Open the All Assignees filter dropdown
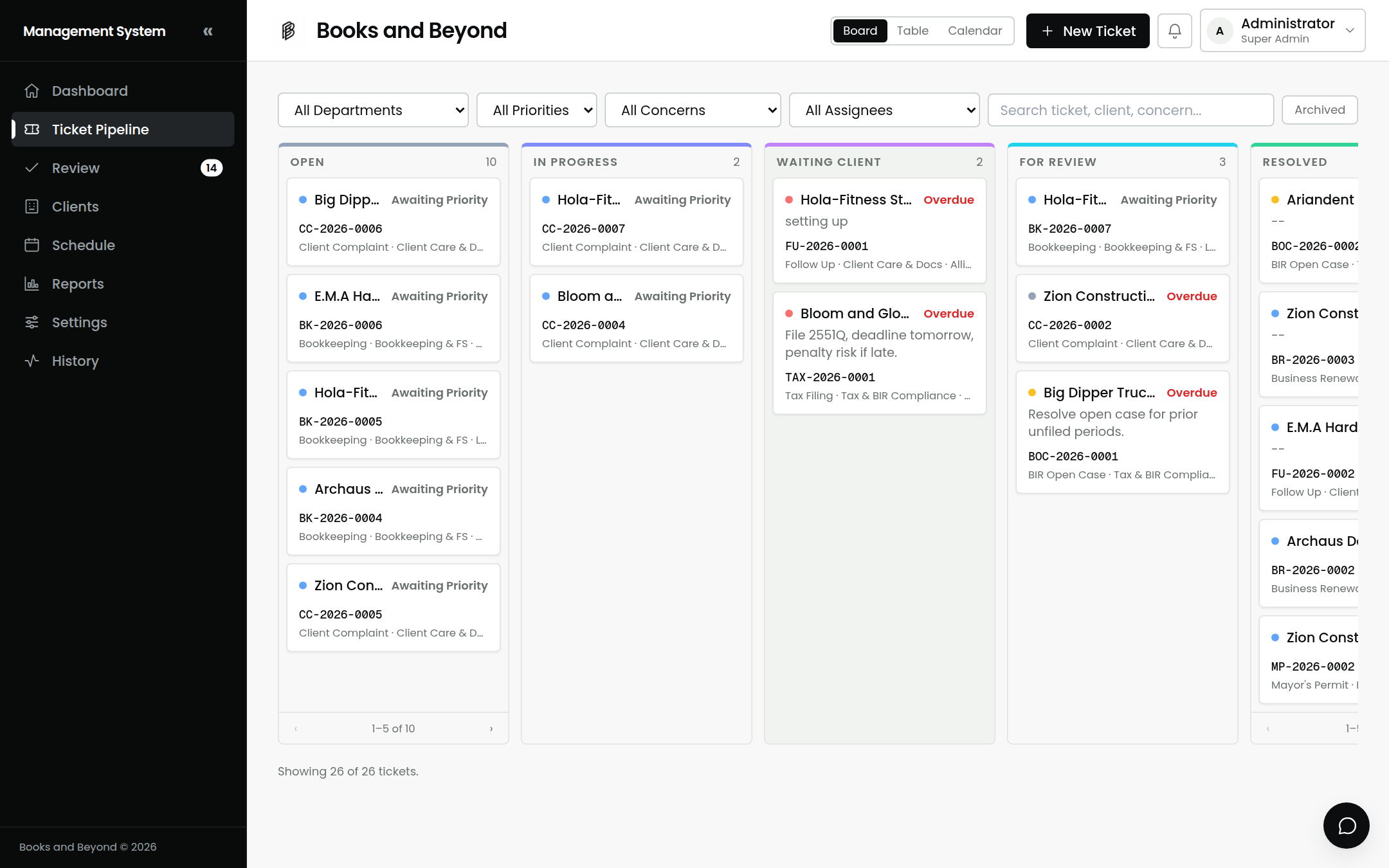The height and width of the screenshot is (868, 1389). [884, 110]
